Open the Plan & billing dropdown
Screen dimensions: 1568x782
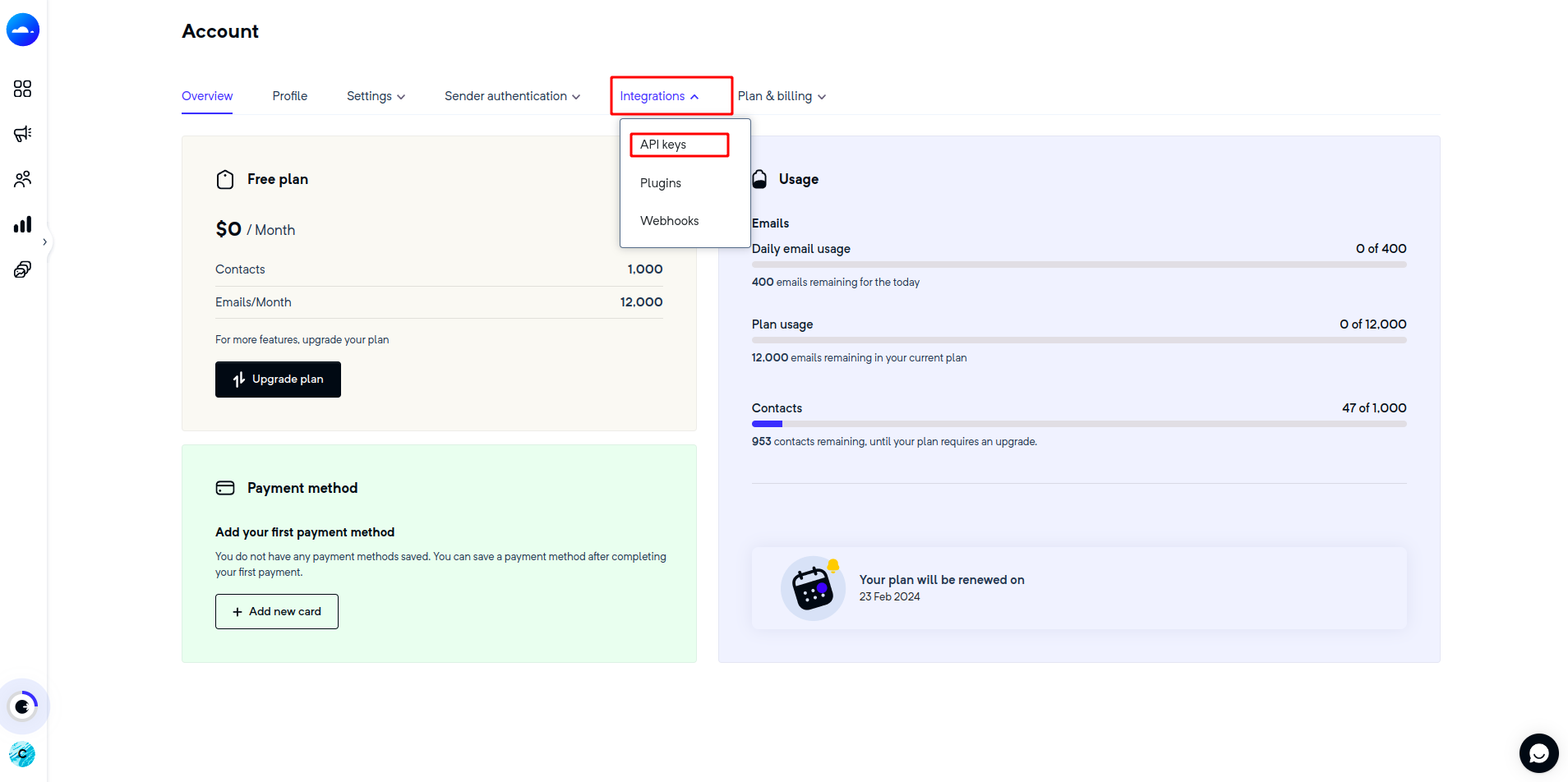(782, 96)
